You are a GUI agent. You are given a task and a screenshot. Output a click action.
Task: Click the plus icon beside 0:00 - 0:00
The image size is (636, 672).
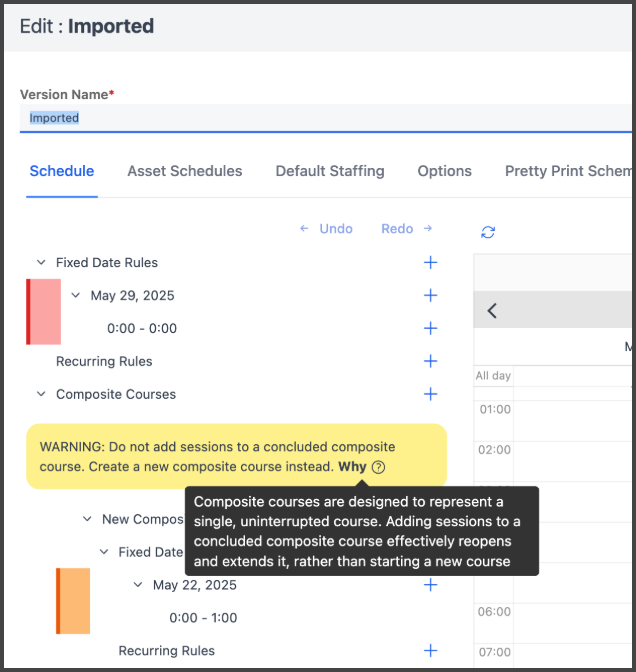[x=430, y=328]
